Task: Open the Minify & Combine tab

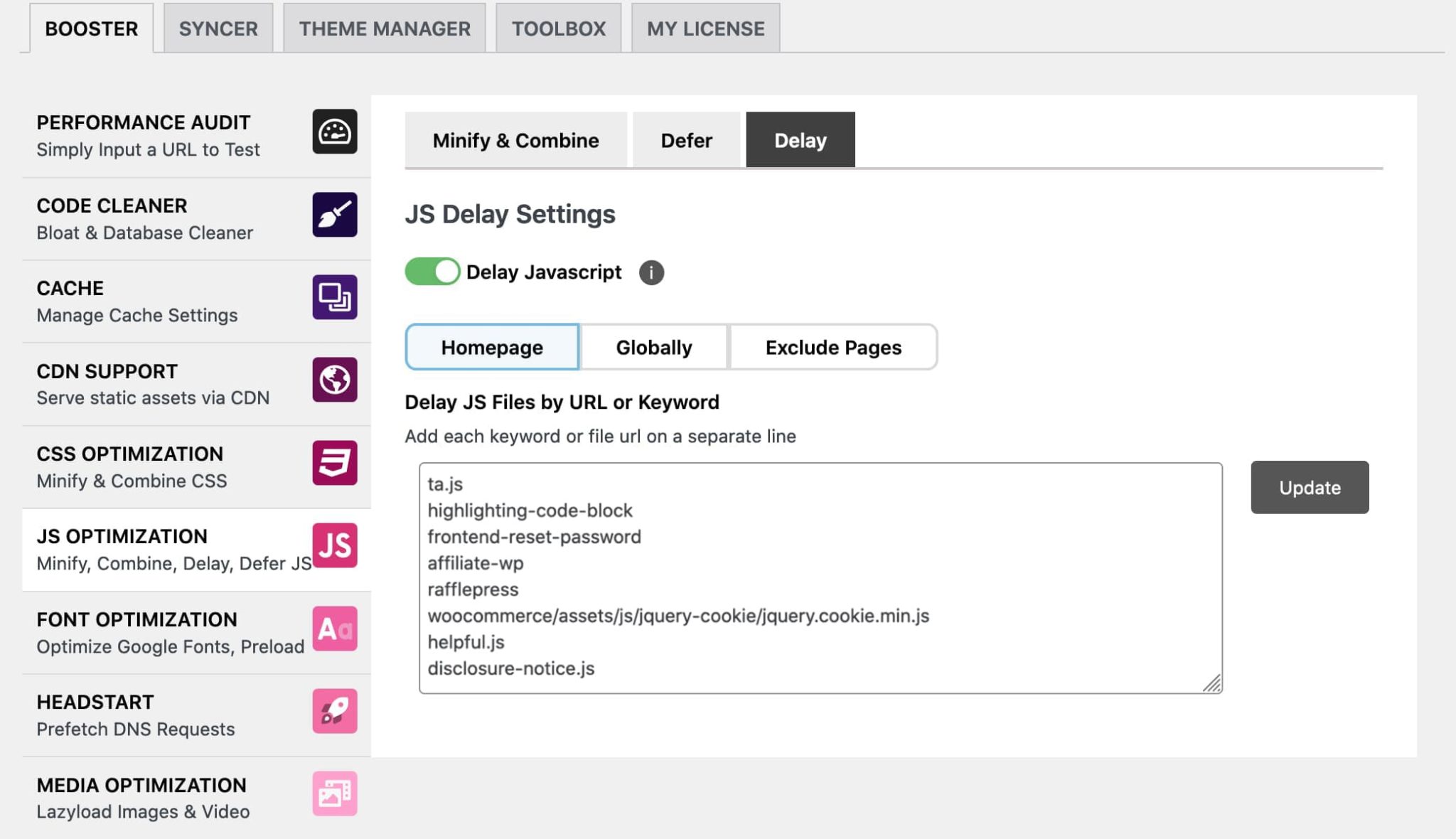Action: [x=515, y=140]
